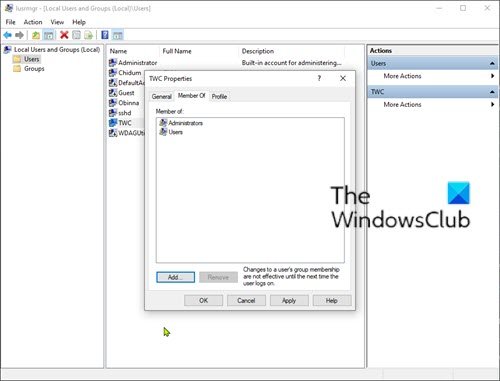Click the sshd user icon

tap(113, 113)
